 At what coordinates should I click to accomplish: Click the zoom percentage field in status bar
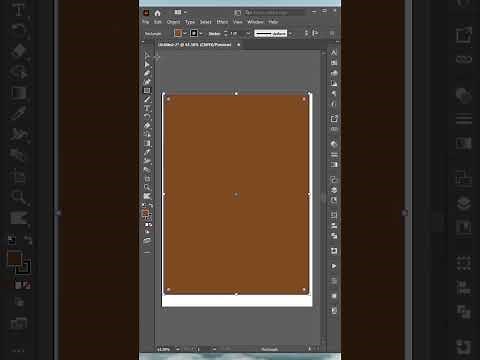point(164,349)
